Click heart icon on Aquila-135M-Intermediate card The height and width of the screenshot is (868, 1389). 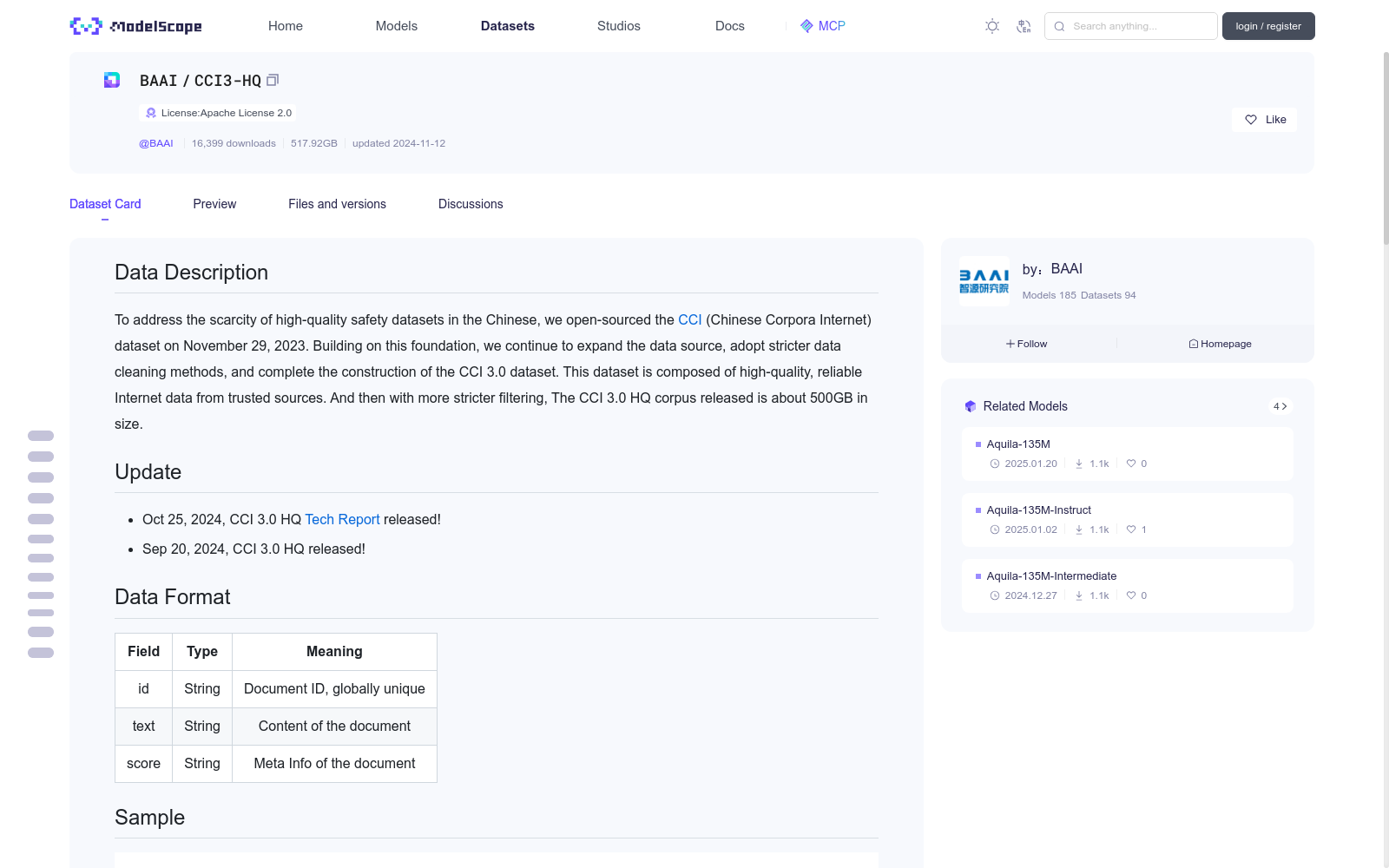tap(1131, 595)
